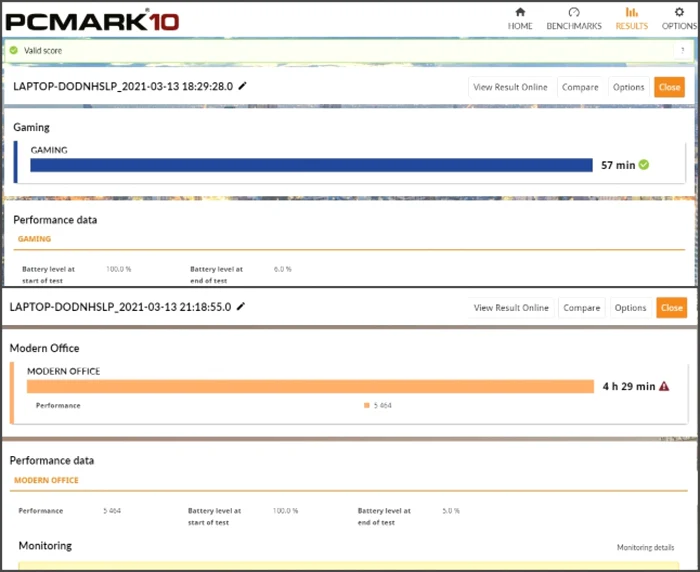Open the Options menu in top navigation
Screen dimensions: 700x572
click(x=679, y=19)
